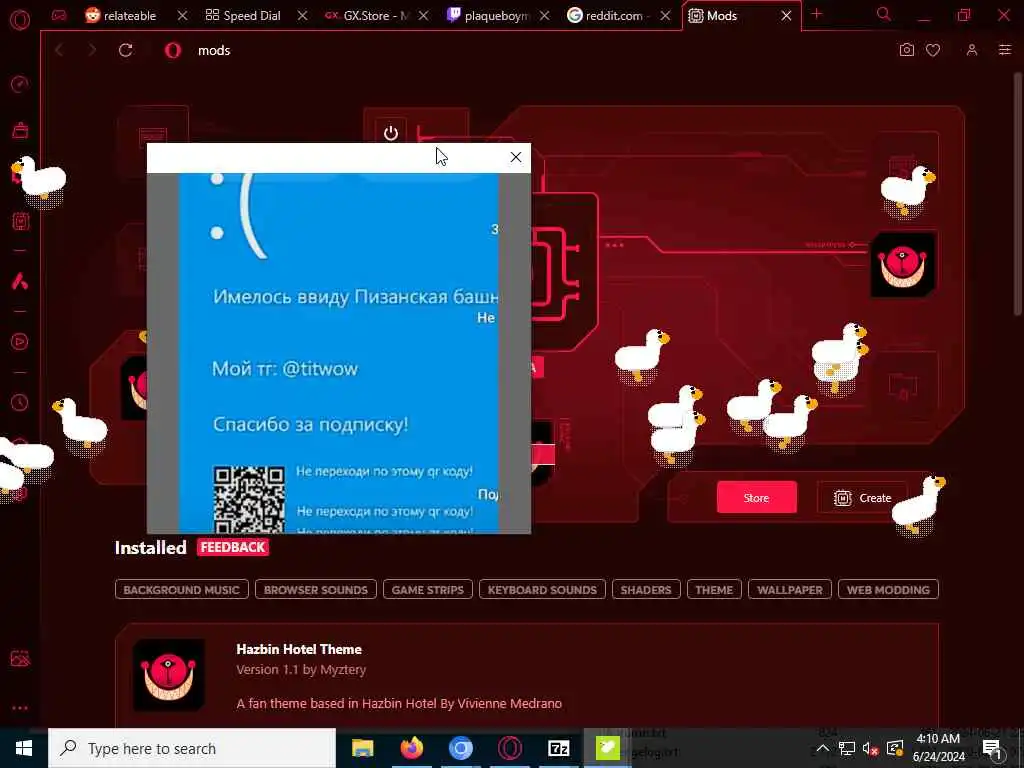Open the Aria AI sidebar icon
The height and width of the screenshot is (768, 1024).
(20, 281)
